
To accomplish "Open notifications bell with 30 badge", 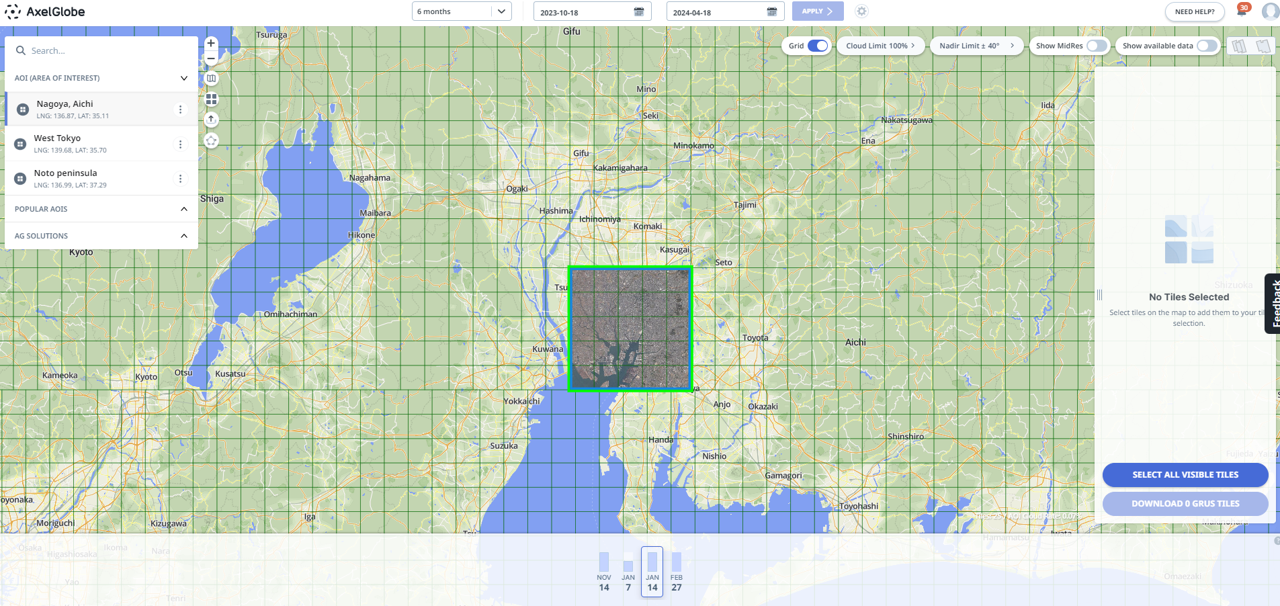I will pyautogui.click(x=1242, y=10).
